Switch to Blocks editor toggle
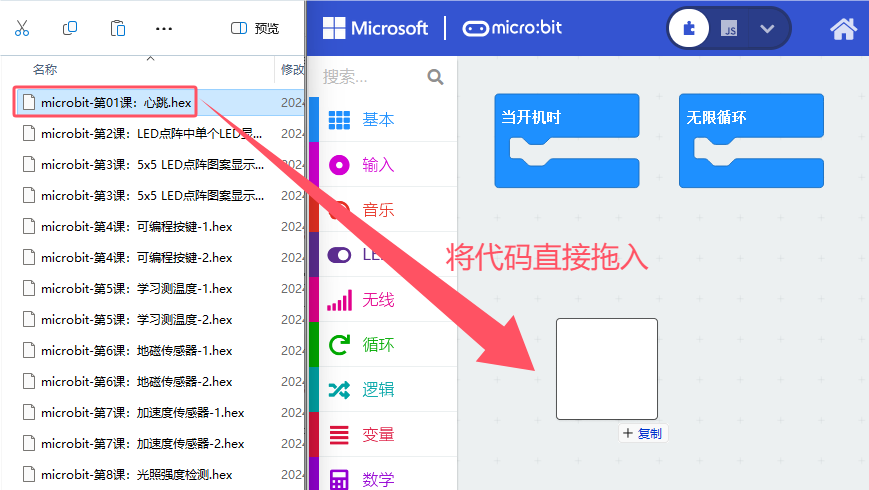Screen dimensions: 869x490 click(689, 28)
